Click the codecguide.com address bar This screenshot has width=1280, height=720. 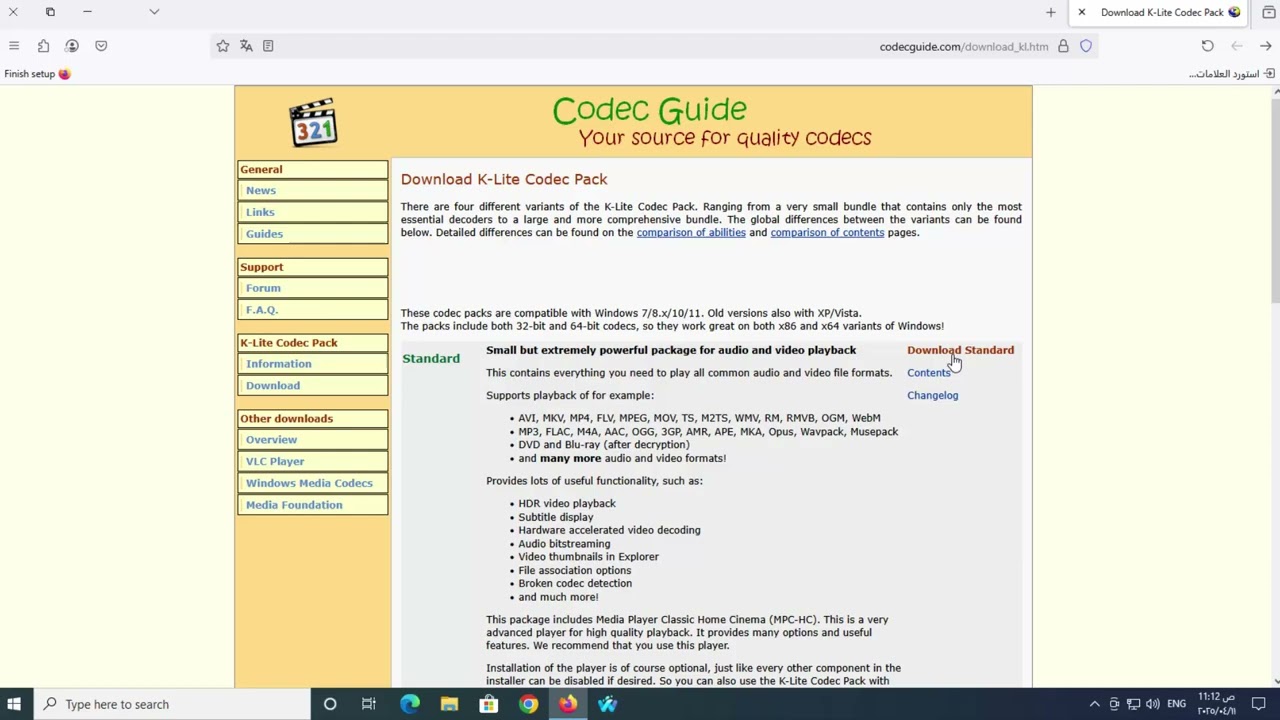point(655,46)
